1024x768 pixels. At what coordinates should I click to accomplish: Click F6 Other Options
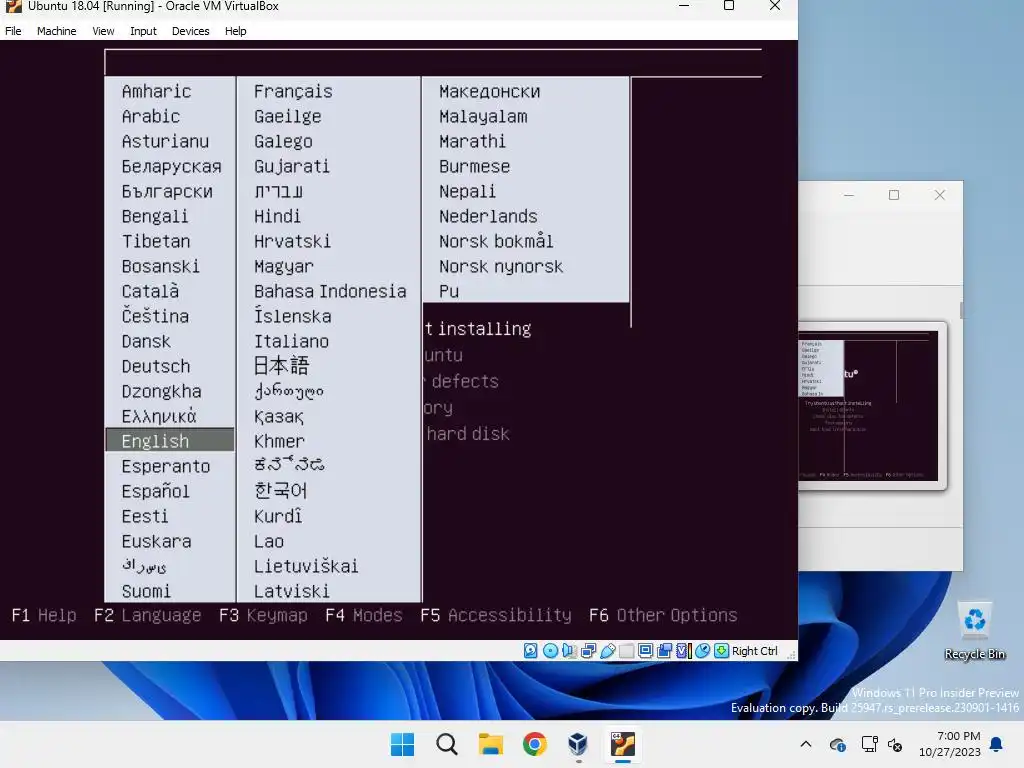[663, 615]
